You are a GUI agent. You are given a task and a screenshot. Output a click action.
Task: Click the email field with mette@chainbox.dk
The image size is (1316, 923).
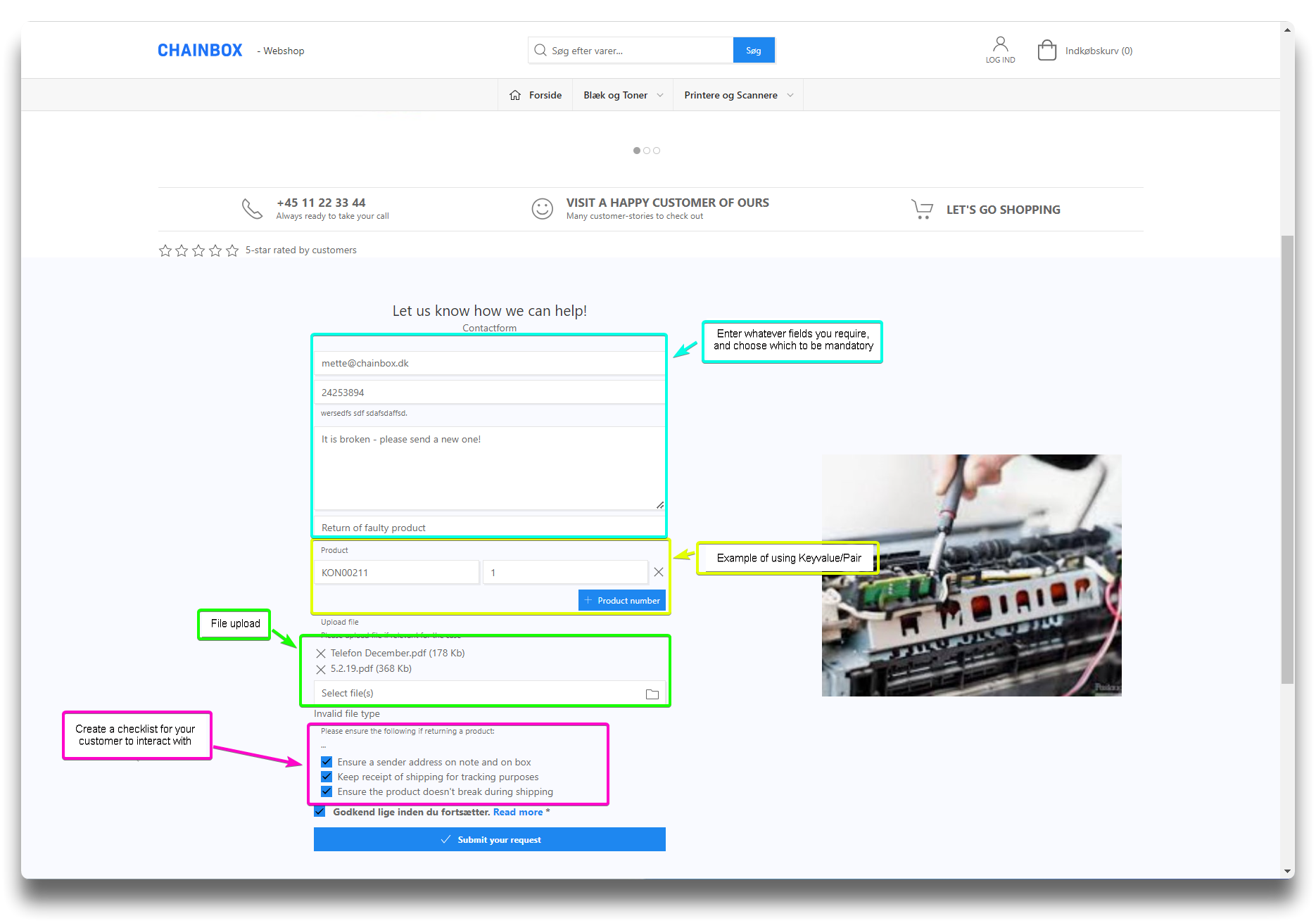point(489,363)
